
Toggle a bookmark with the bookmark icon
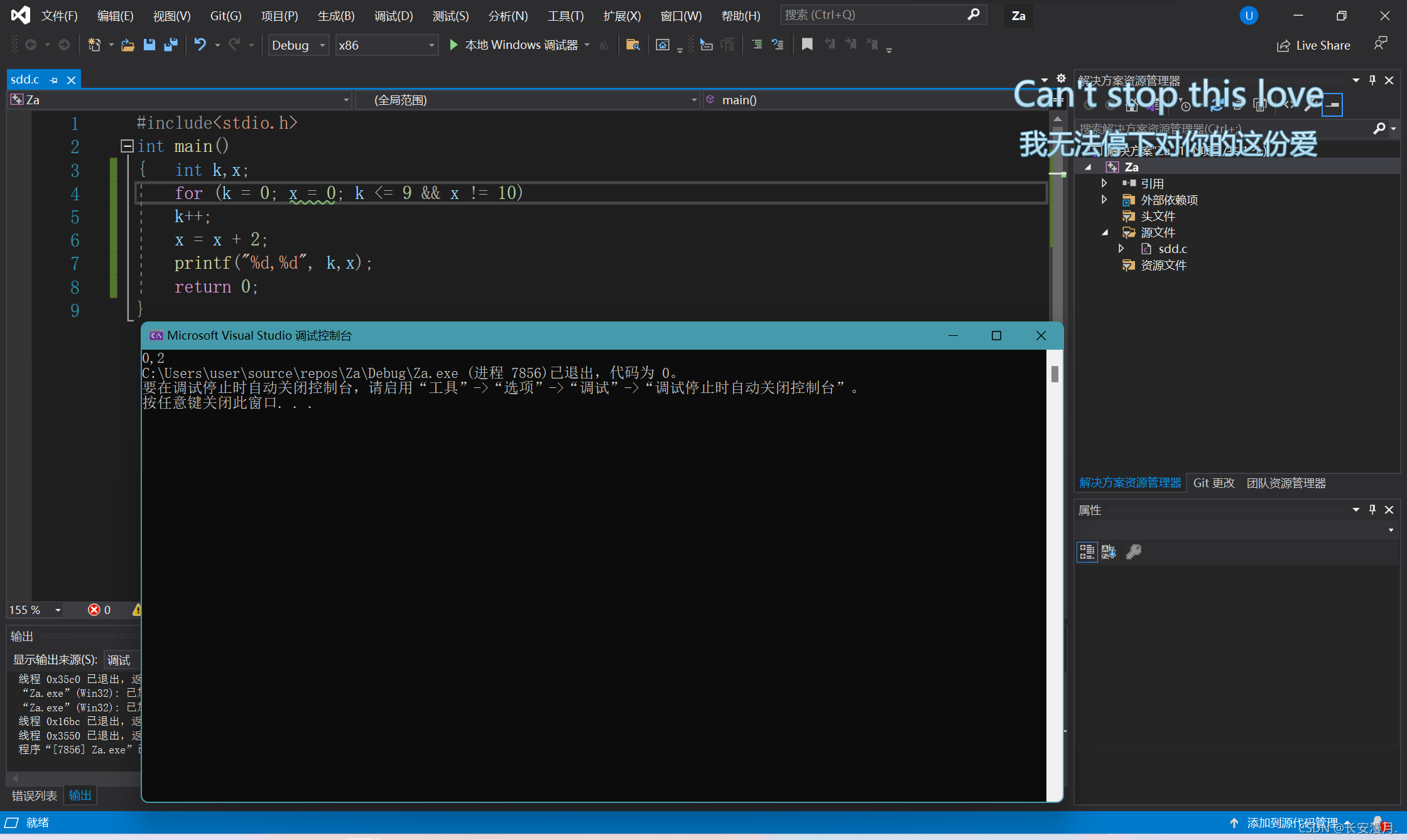(x=807, y=45)
